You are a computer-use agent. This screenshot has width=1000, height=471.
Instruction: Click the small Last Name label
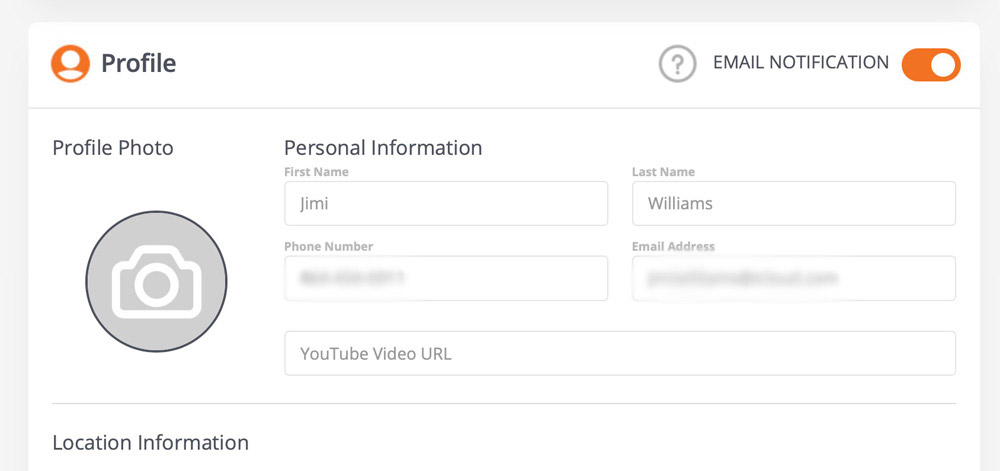point(663,172)
